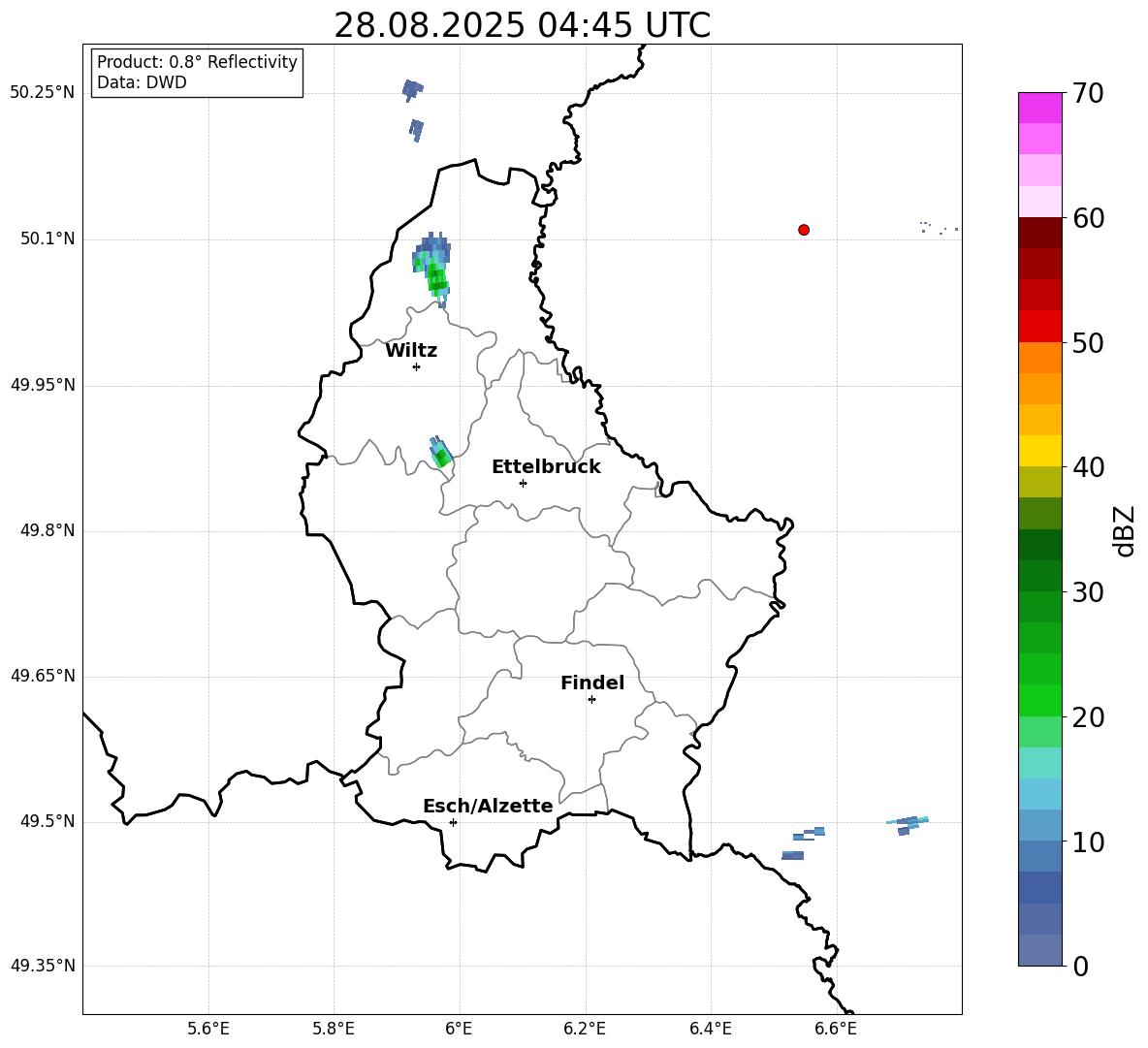Click the 49.35°N latitude label
The height and width of the screenshot is (1048, 1148).
(43, 966)
